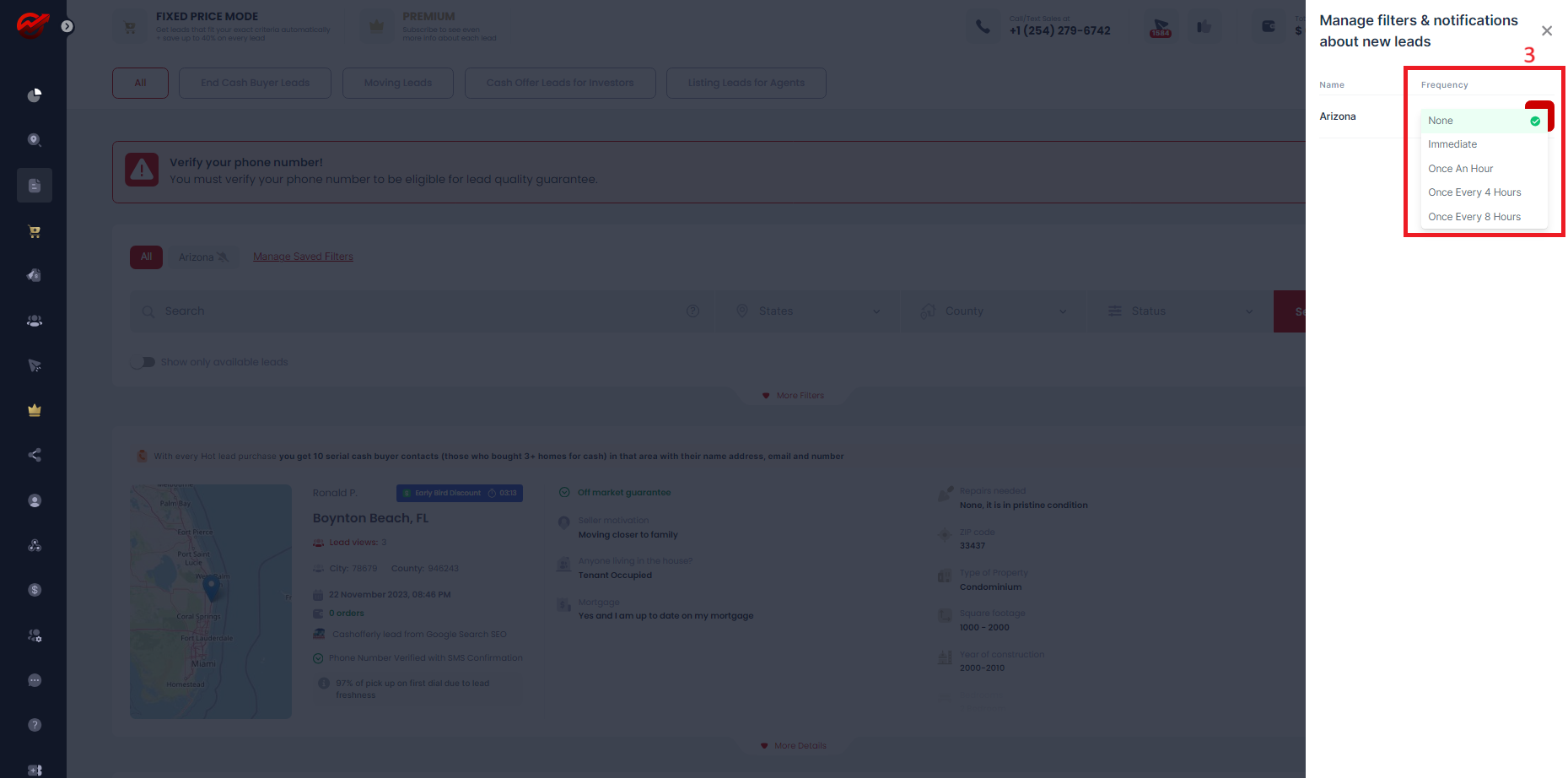
Task: Click the question mark help sidebar icon
Action: [35, 725]
